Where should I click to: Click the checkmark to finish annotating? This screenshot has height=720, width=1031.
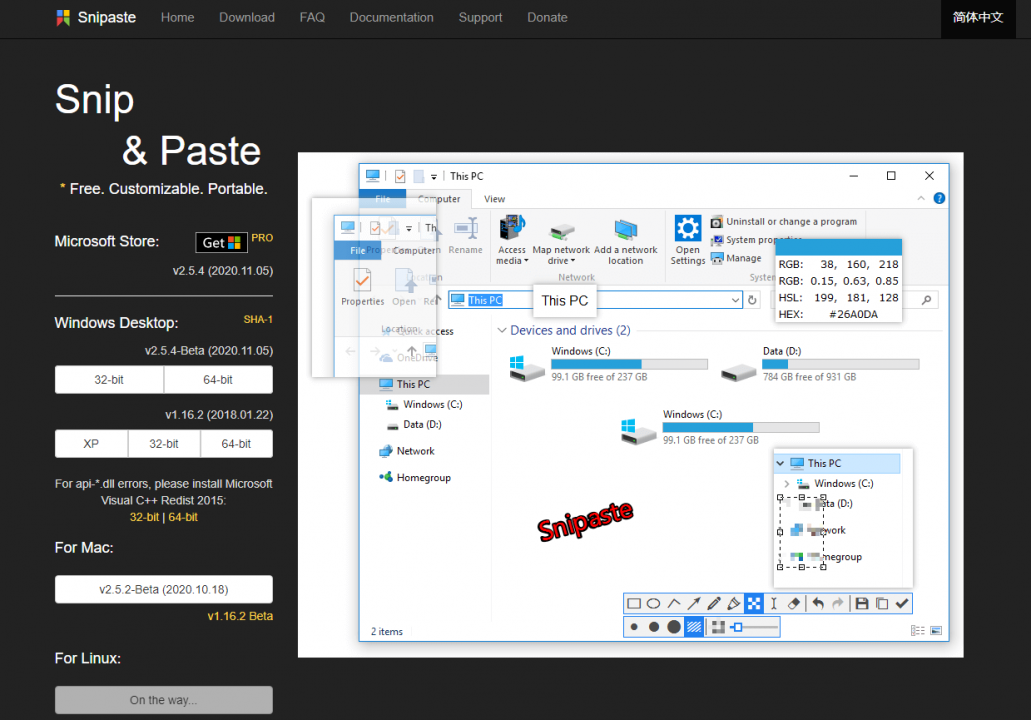(902, 604)
